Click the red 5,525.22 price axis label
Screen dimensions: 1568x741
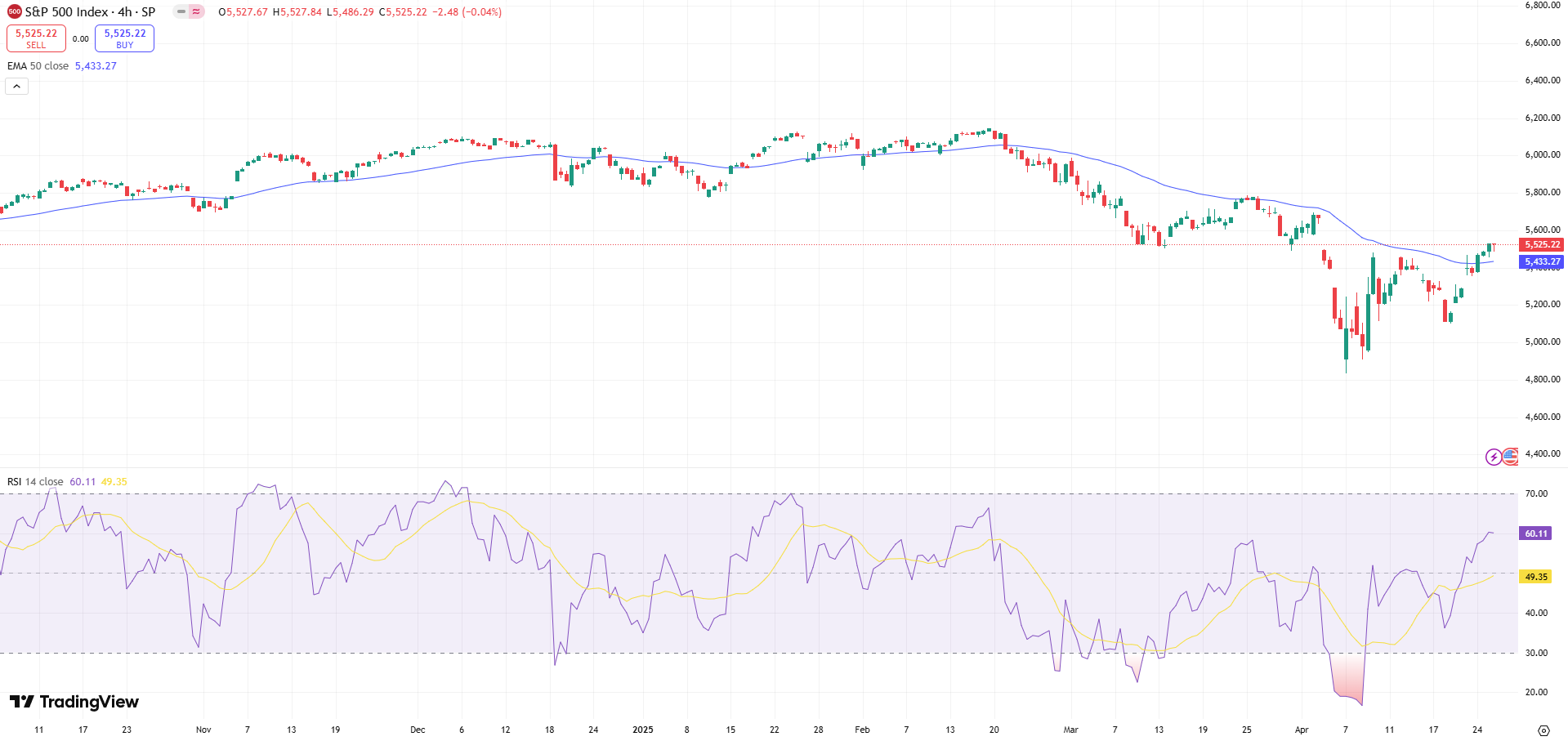[1542, 244]
